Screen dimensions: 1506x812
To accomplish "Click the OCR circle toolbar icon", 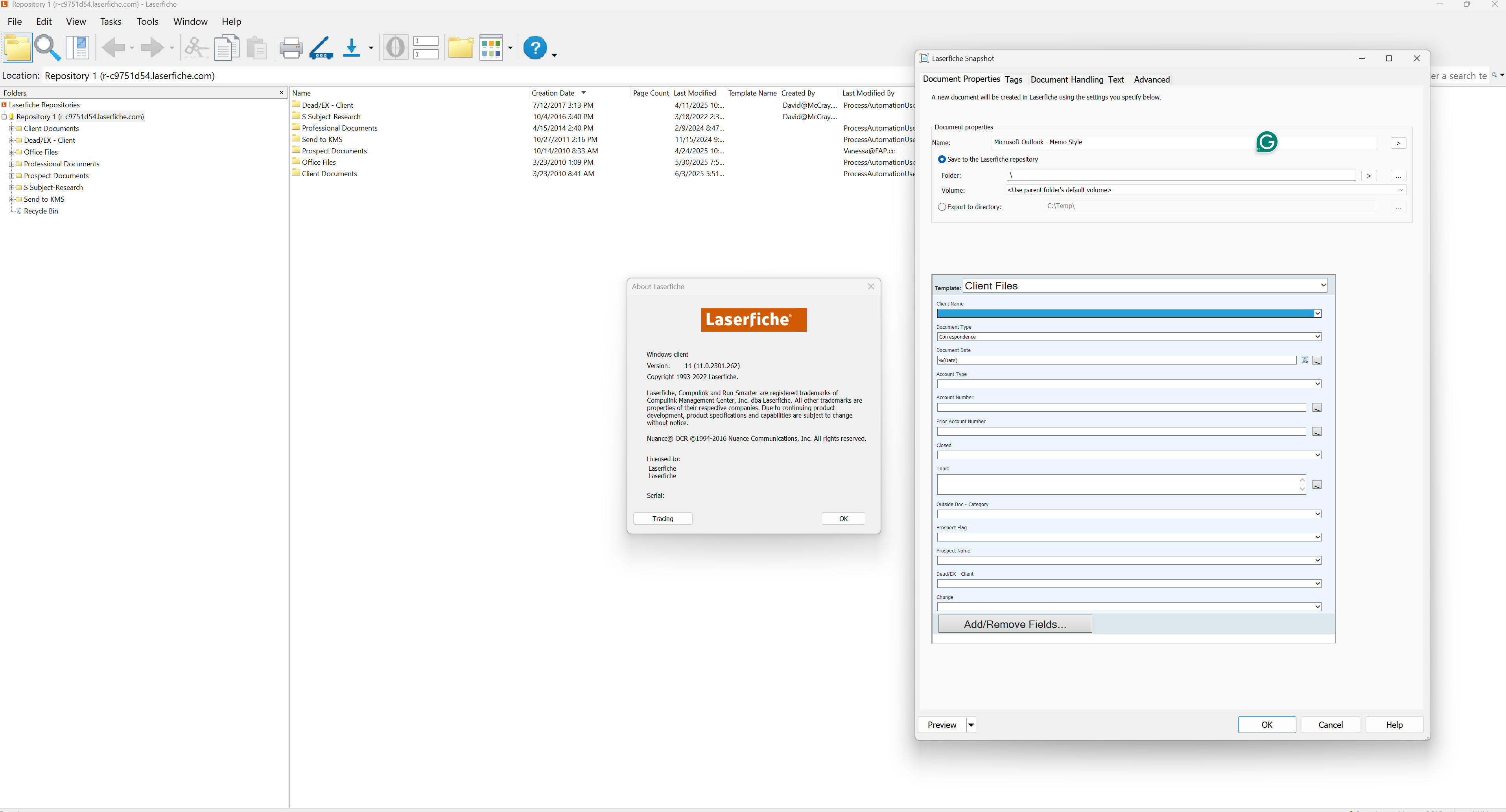I will pyautogui.click(x=396, y=47).
